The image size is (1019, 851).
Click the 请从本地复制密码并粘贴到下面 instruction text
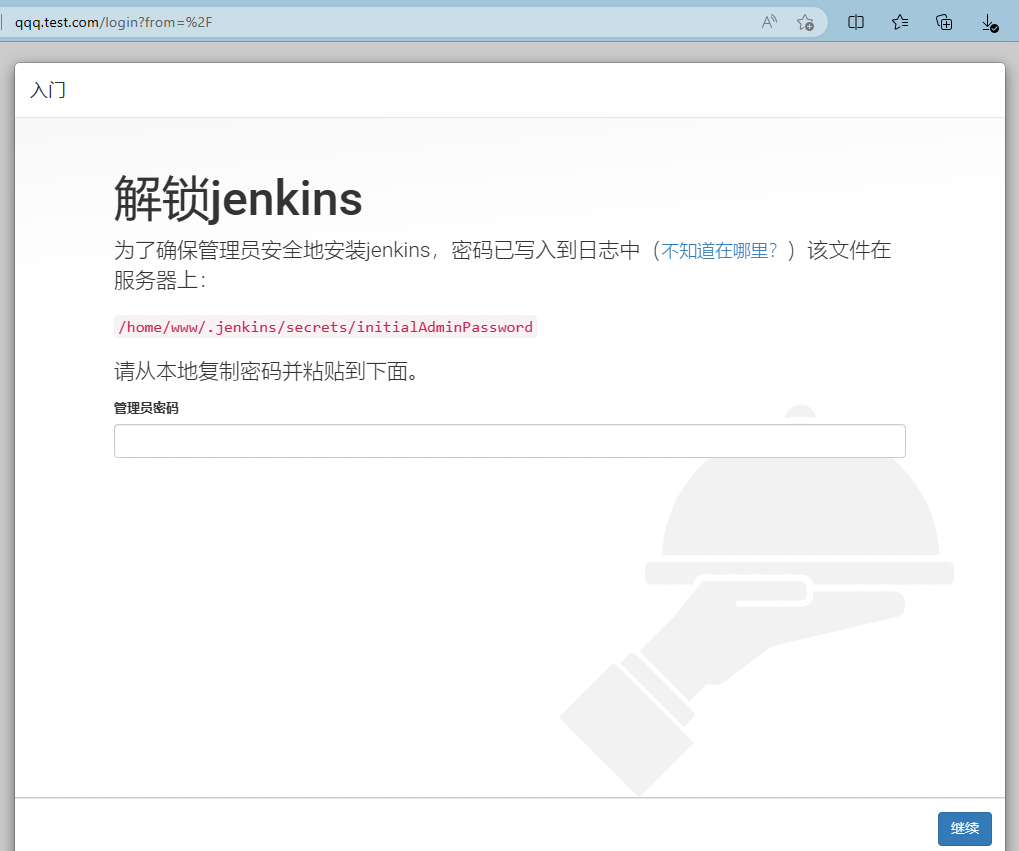tap(267, 371)
